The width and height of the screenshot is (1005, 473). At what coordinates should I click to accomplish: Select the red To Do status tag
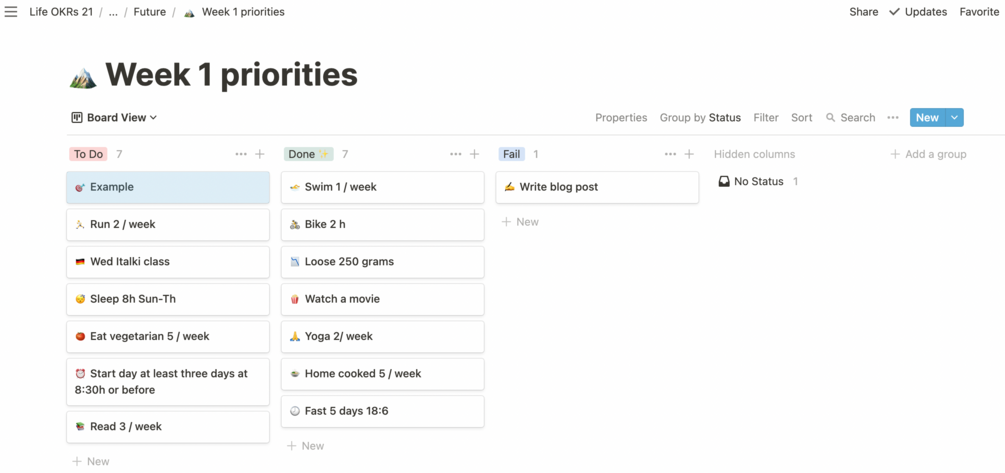pos(88,154)
